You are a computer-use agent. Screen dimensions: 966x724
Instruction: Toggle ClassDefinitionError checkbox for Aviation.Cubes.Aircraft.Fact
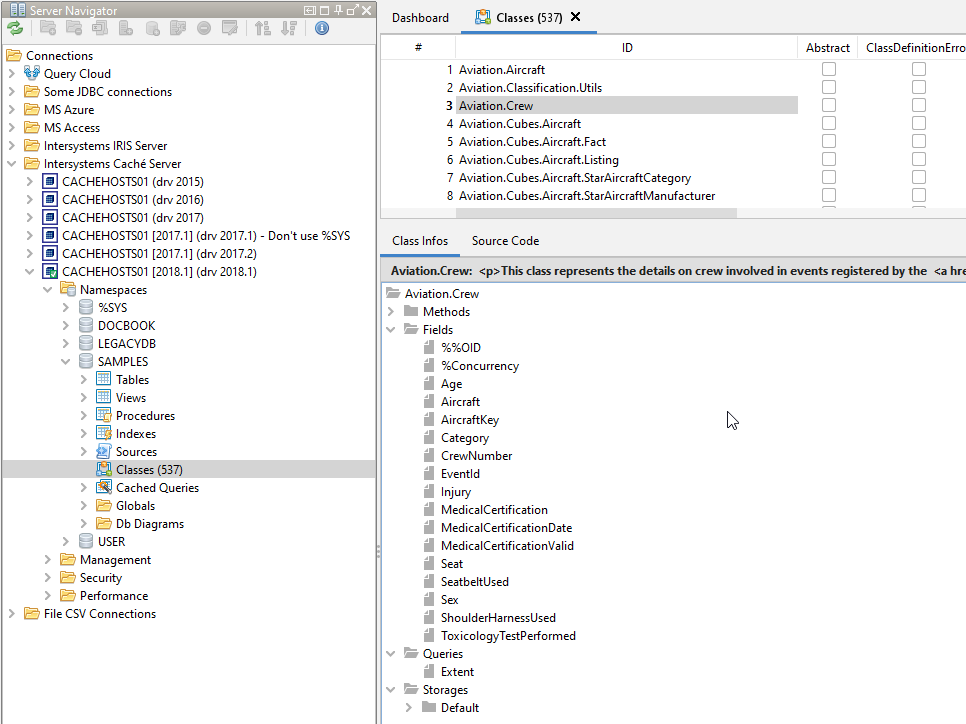[x=918, y=142]
